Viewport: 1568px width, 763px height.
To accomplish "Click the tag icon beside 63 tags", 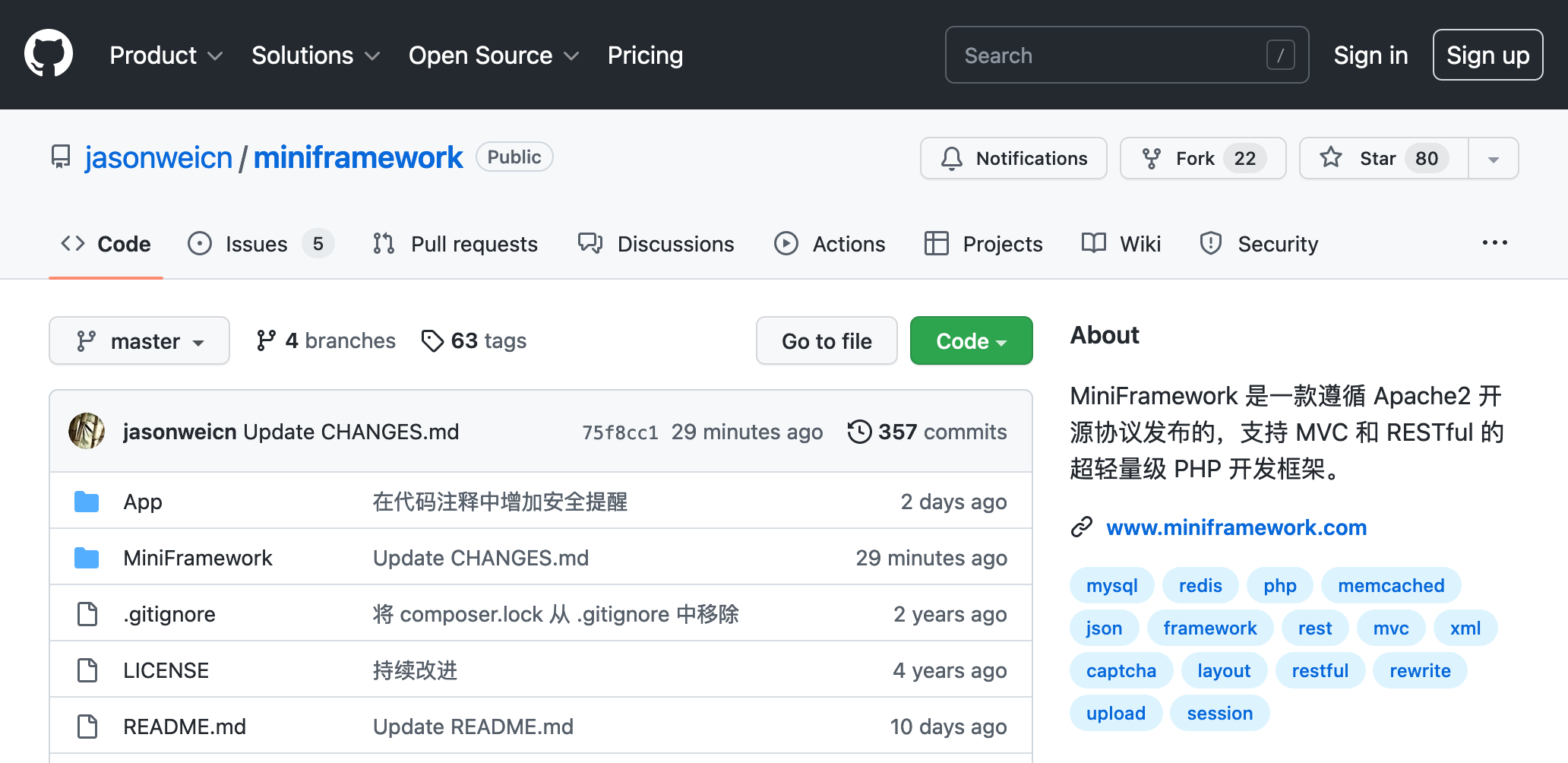I will (x=432, y=340).
